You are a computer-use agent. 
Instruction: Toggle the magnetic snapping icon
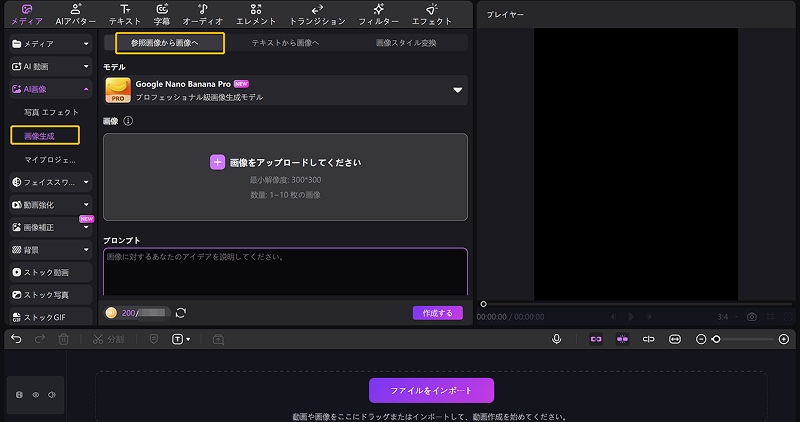pos(622,339)
